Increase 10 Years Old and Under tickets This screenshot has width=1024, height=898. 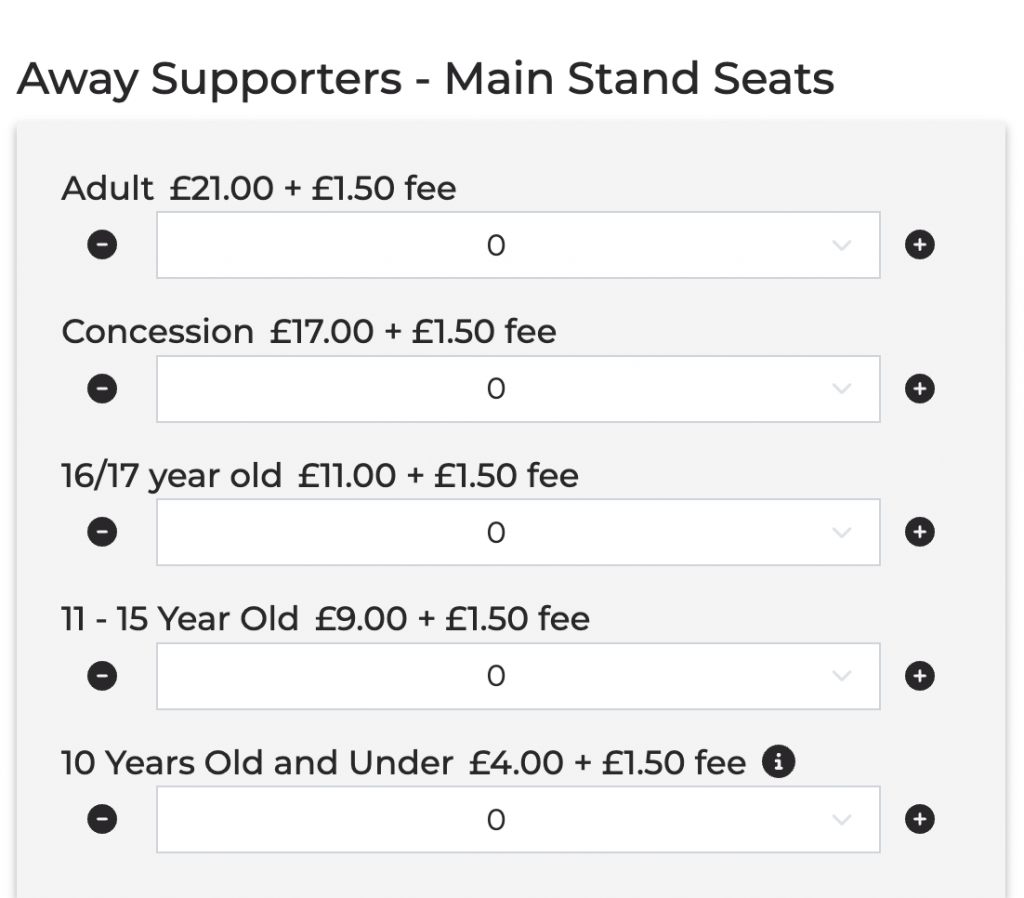click(x=919, y=820)
